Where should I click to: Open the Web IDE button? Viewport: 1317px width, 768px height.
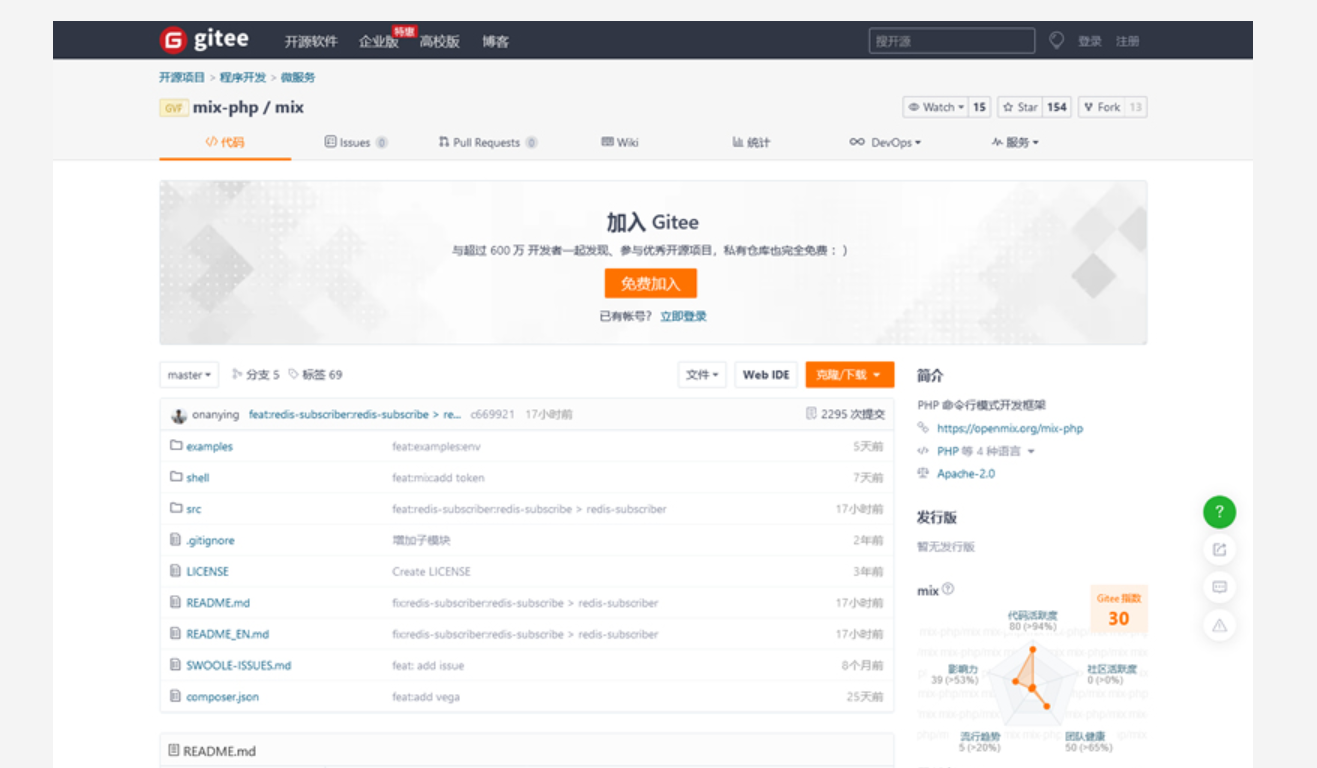[766, 375]
